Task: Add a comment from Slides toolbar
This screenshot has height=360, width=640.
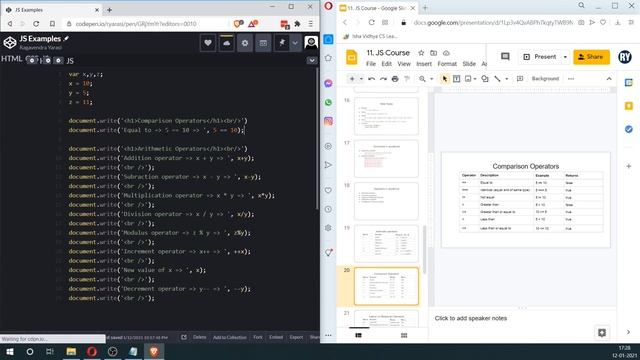Action: [520, 79]
